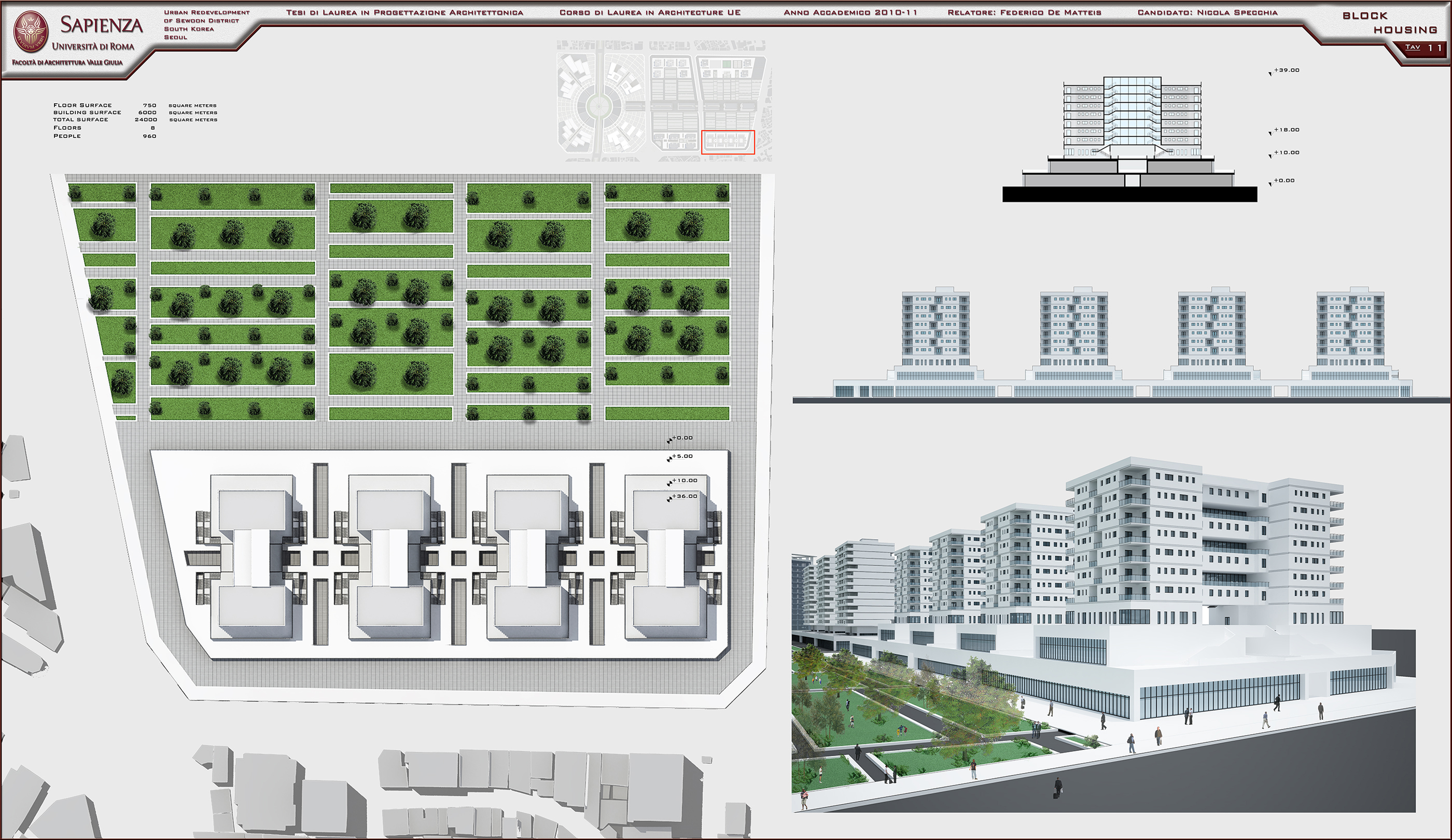This screenshot has width=1452, height=840.
Task: Click the +36.00 marker on site plan
Action: (x=684, y=497)
